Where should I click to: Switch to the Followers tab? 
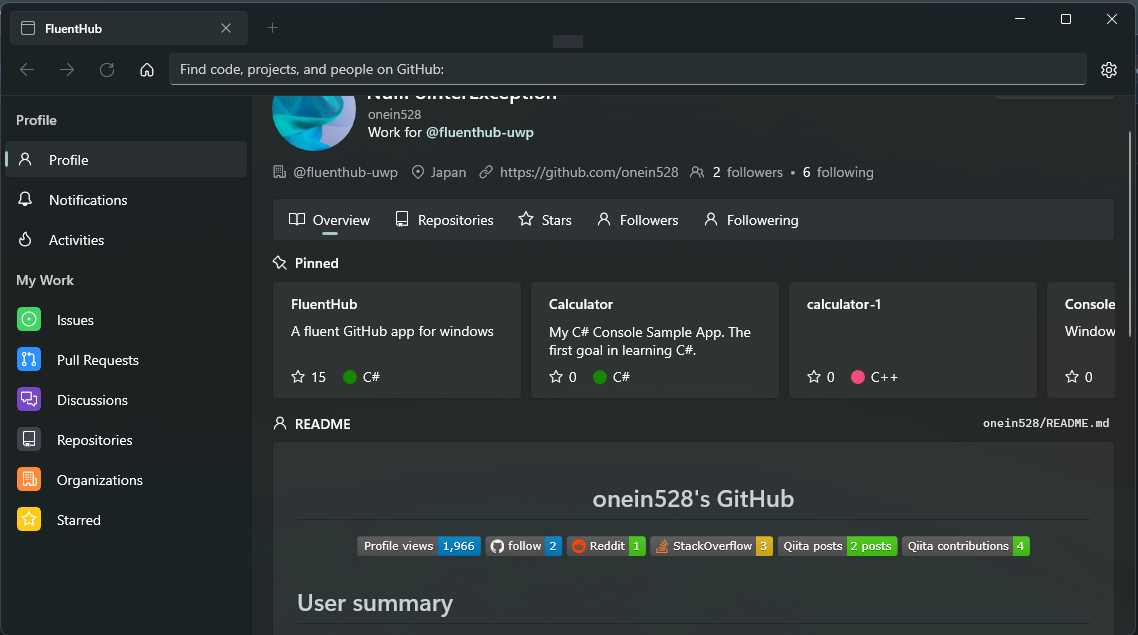point(637,219)
